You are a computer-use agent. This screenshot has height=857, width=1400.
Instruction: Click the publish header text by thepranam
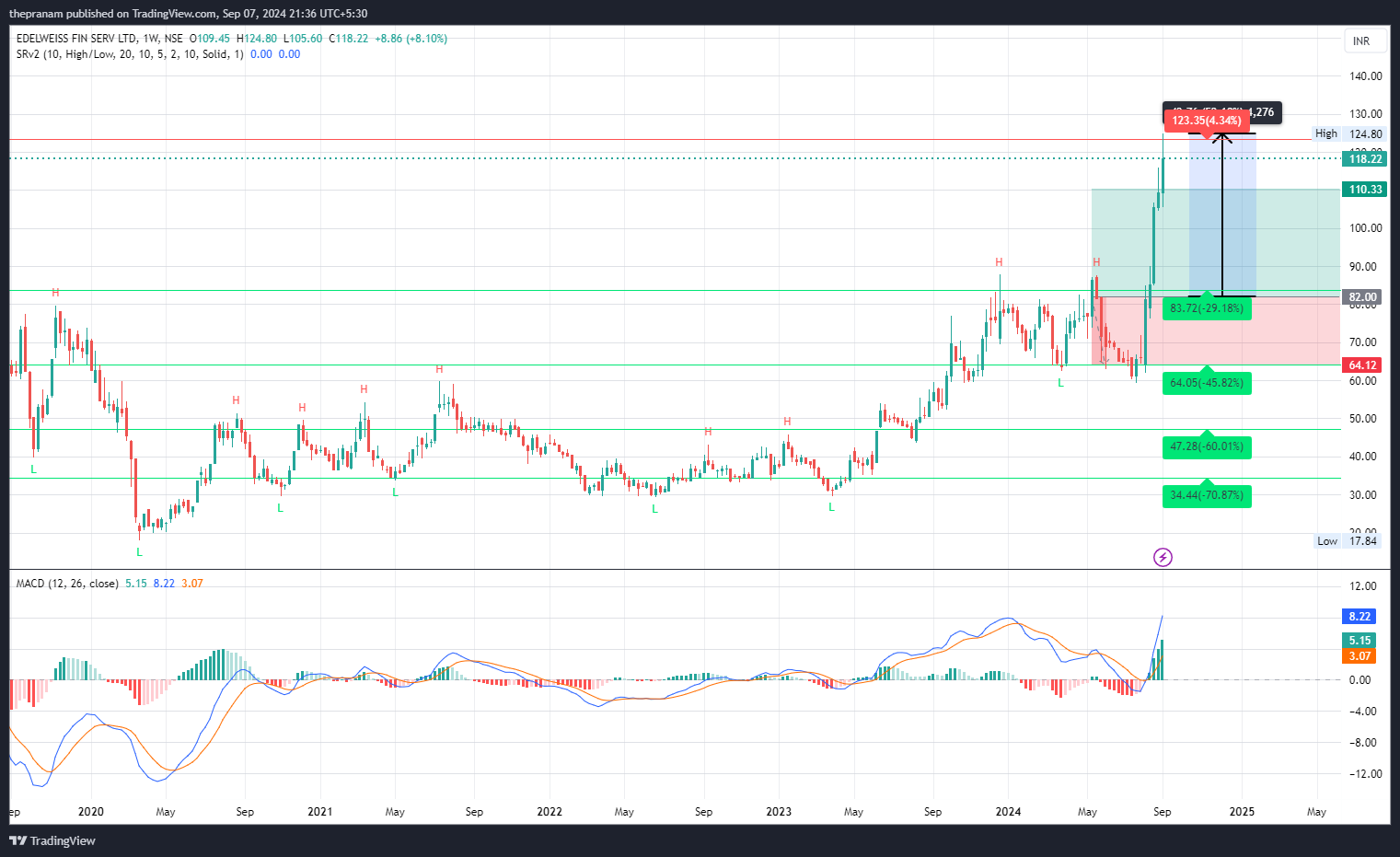click(189, 14)
